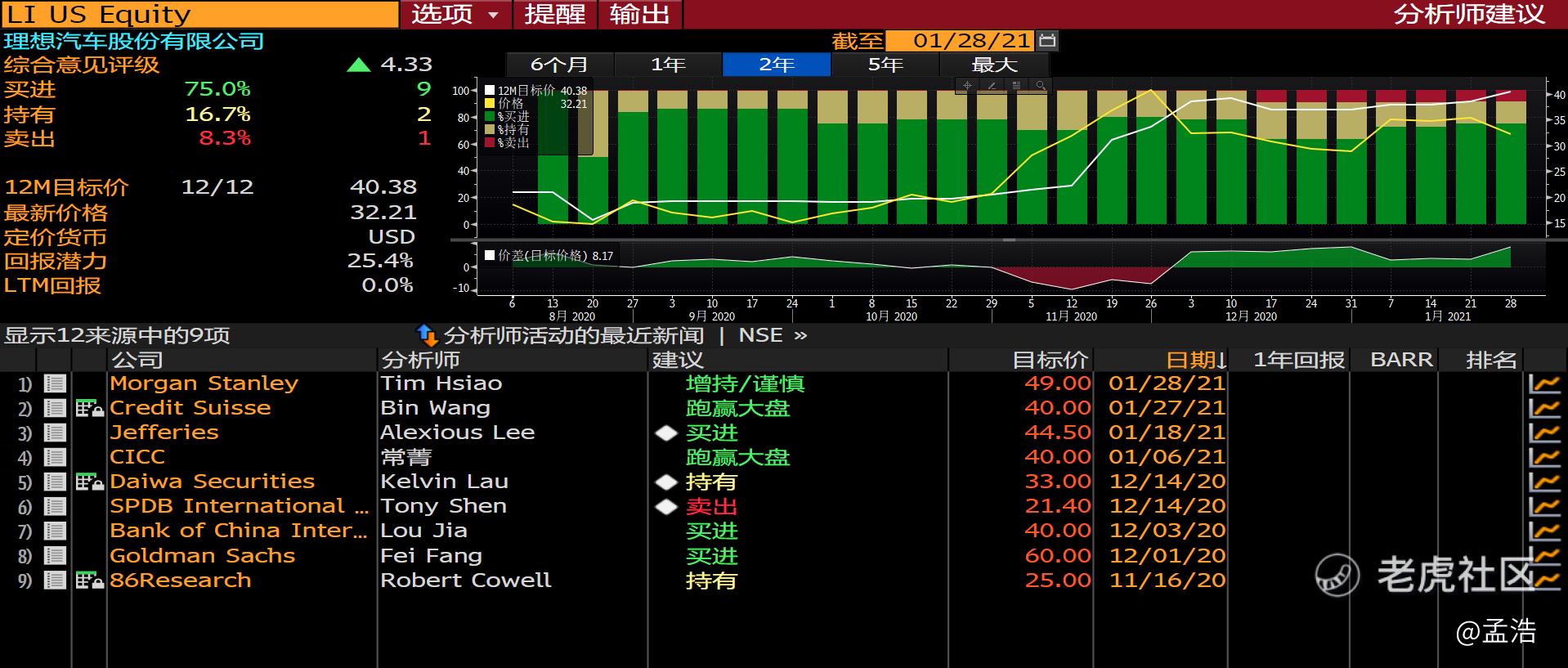Click diamond marker beside Daiwa 持有
Image resolution: width=1568 pixels, height=668 pixels.
click(667, 482)
